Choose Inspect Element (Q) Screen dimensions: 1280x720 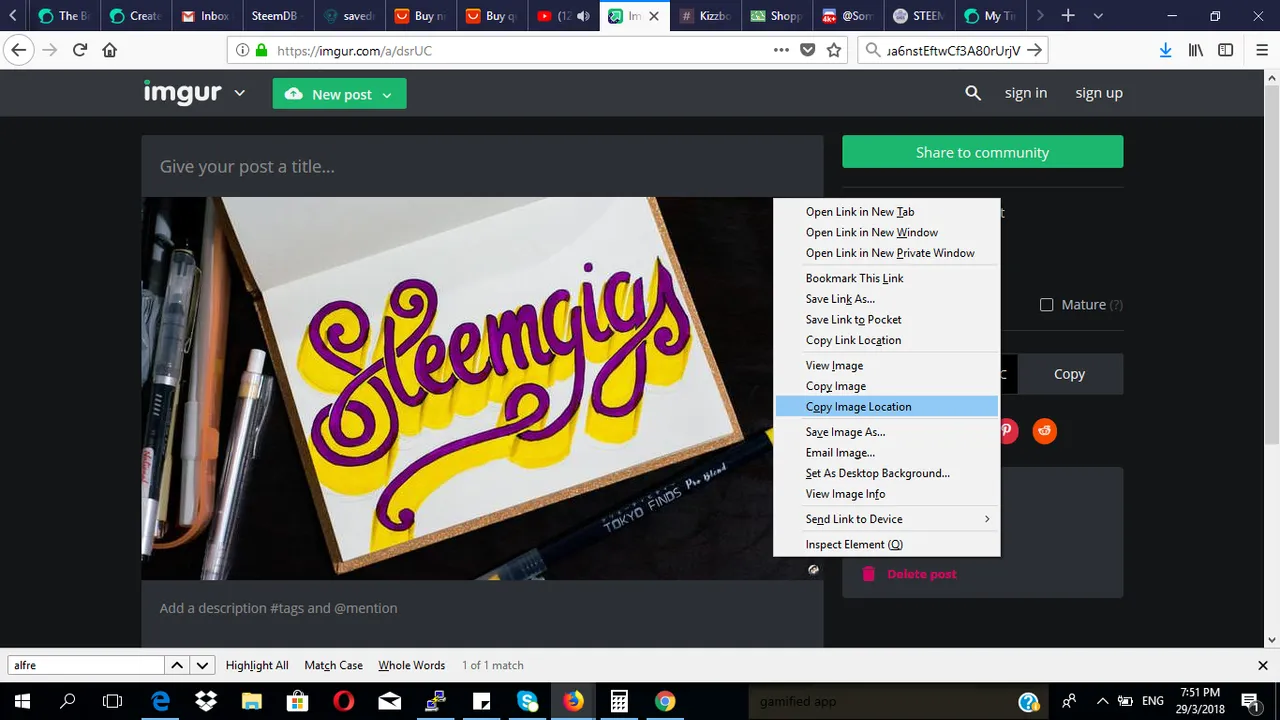point(887,545)
